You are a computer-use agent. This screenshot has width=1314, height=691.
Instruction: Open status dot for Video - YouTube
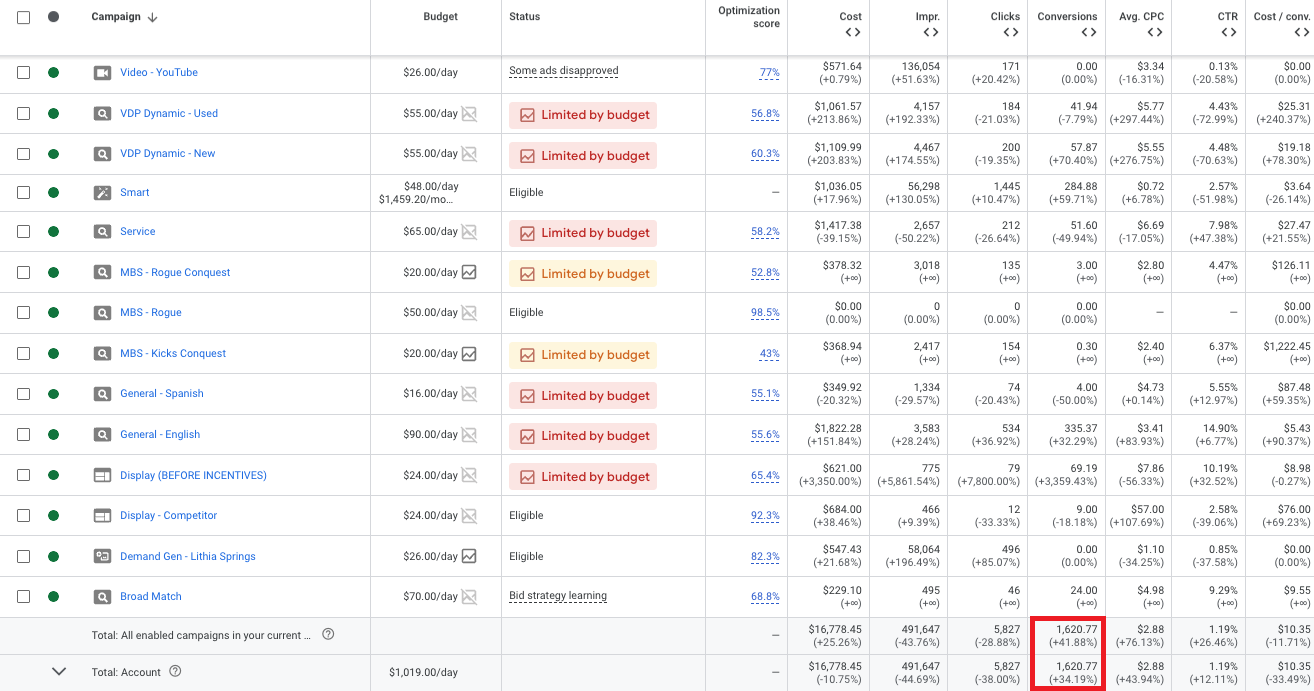pyautogui.click(x=54, y=72)
